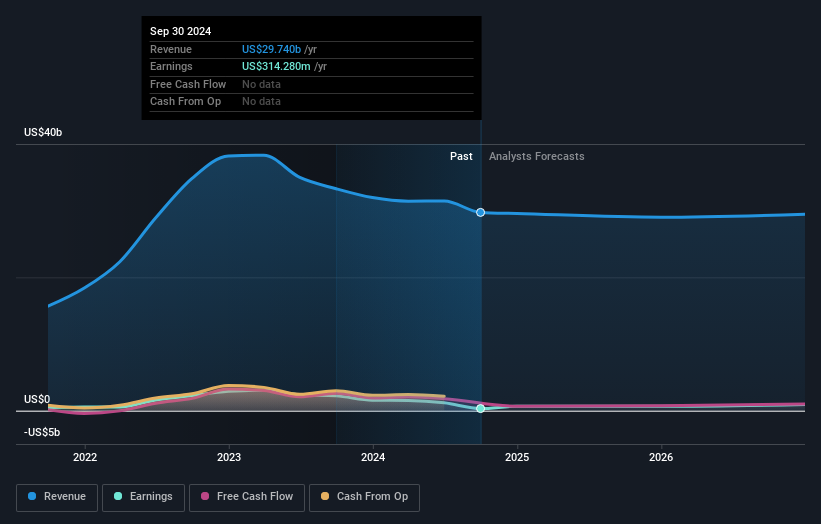
Task: Click the Sep 30 2024 tooltip date
Action: pyautogui.click(x=181, y=31)
